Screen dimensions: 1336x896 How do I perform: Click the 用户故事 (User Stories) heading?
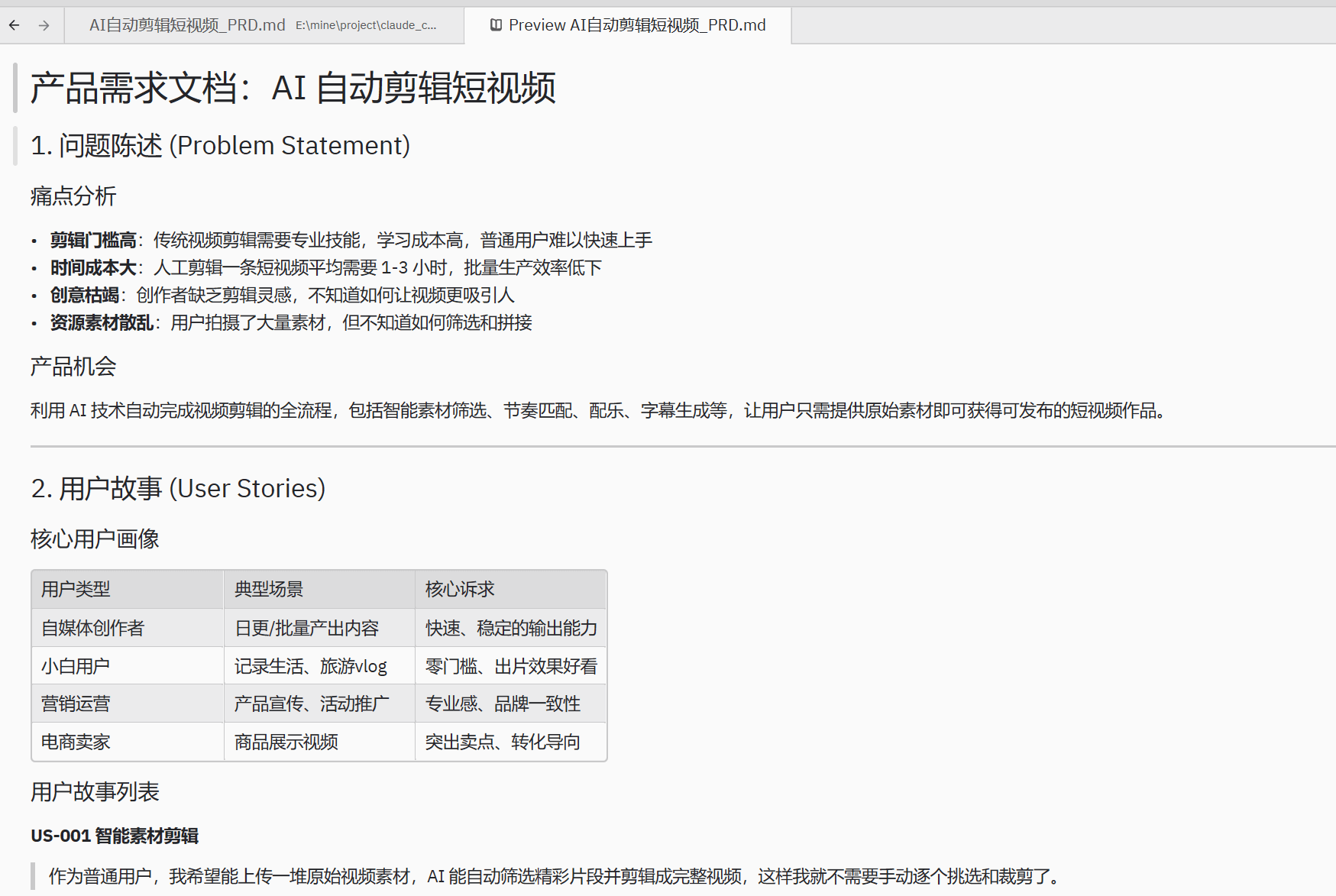[x=178, y=488]
